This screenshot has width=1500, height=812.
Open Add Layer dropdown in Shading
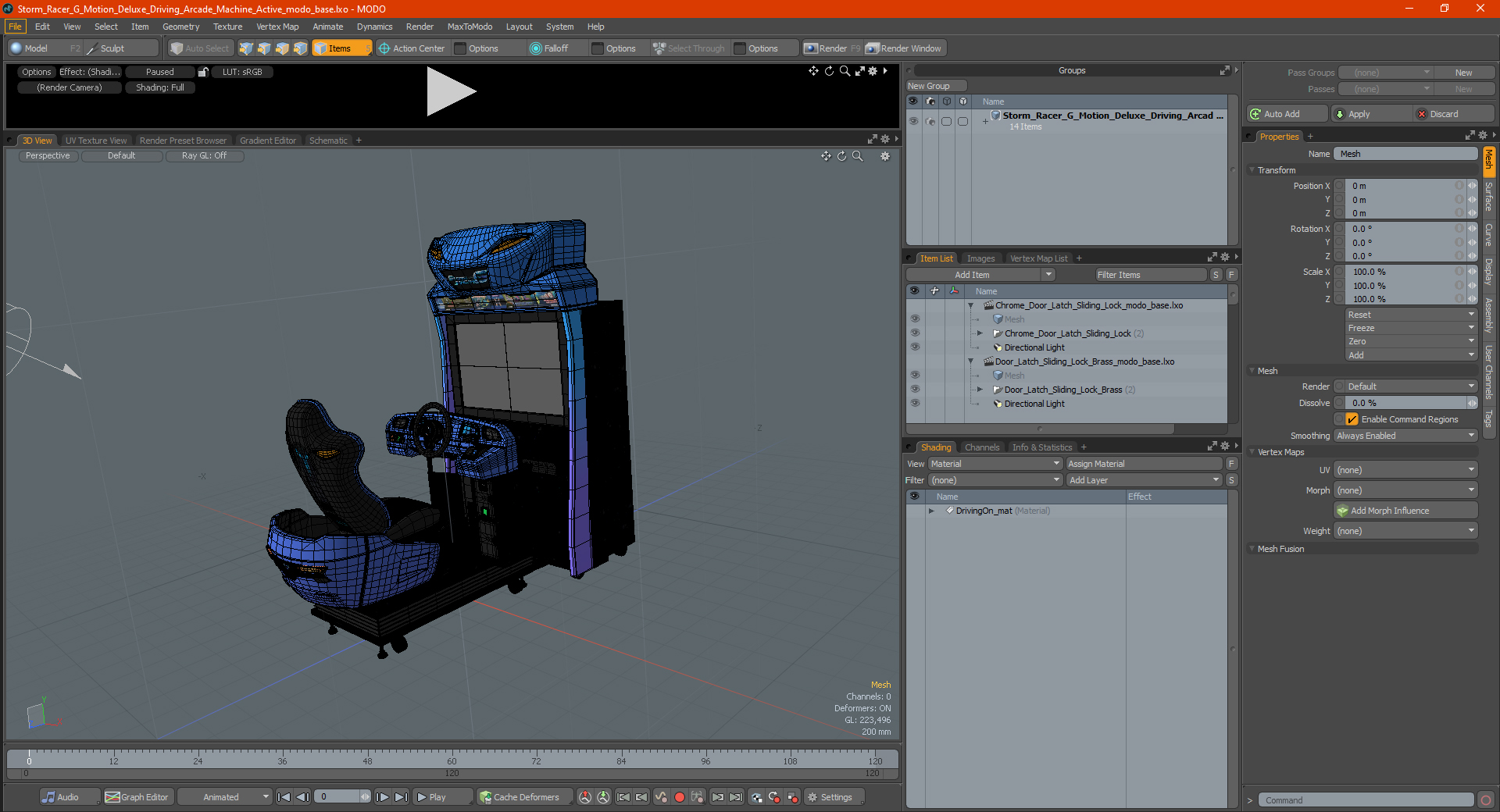pos(1145,480)
